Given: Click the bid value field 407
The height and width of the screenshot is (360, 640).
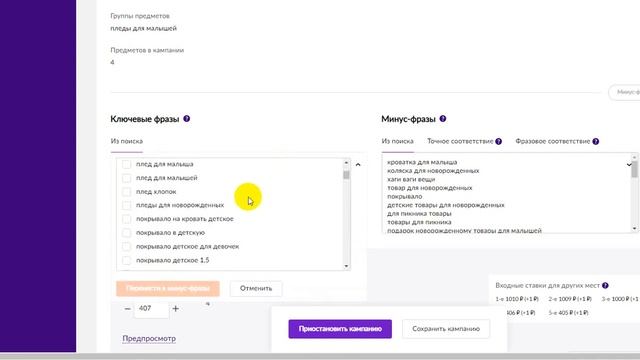Looking at the screenshot, I should click(151, 309).
